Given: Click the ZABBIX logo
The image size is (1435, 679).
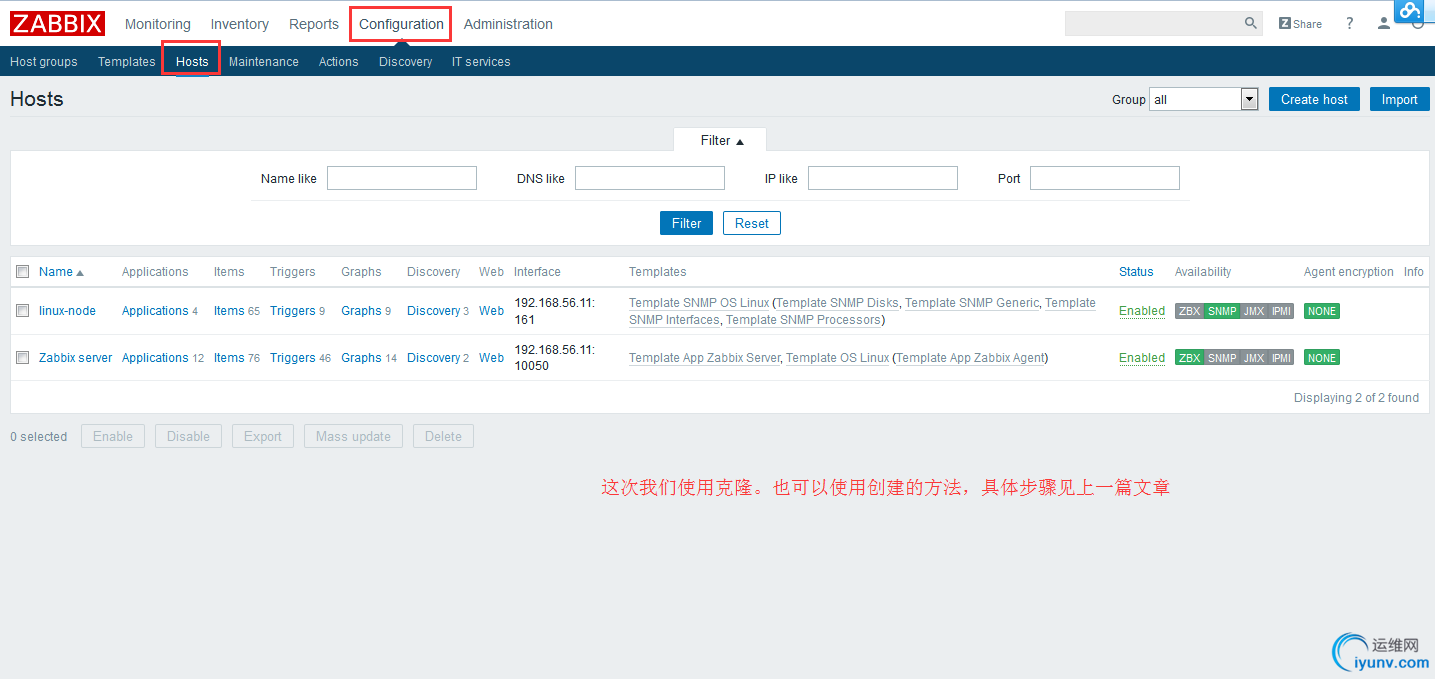Looking at the screenshot, I should click(x=57, y=23).
